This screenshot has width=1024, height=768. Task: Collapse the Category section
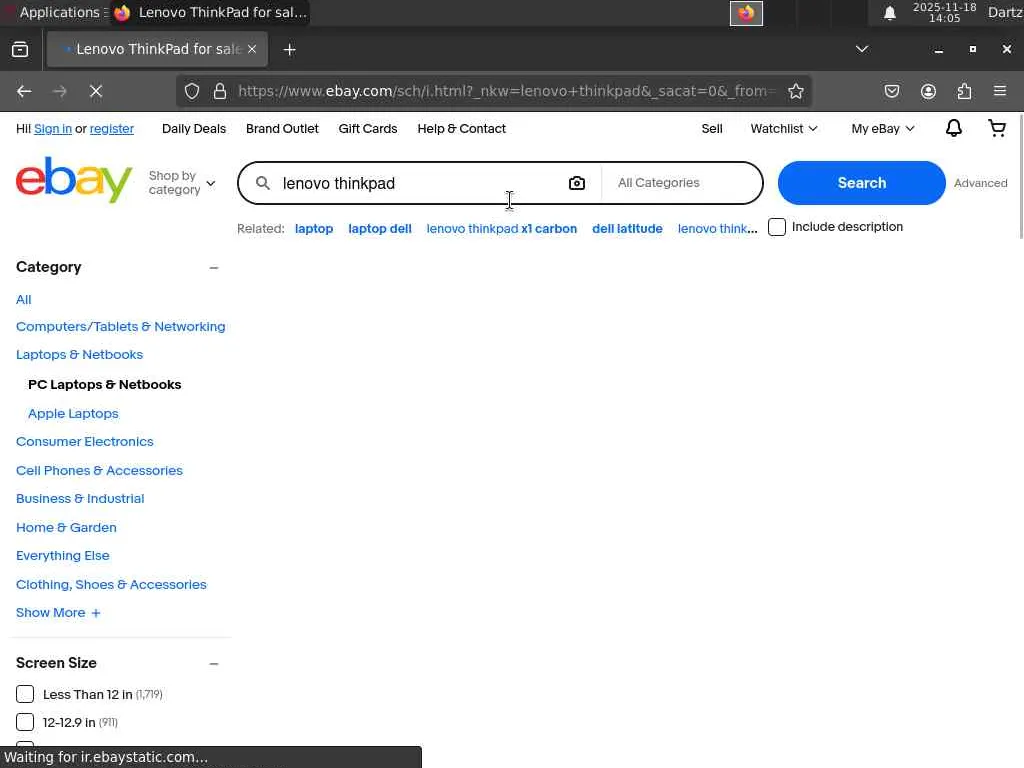(x=214, y=268)
